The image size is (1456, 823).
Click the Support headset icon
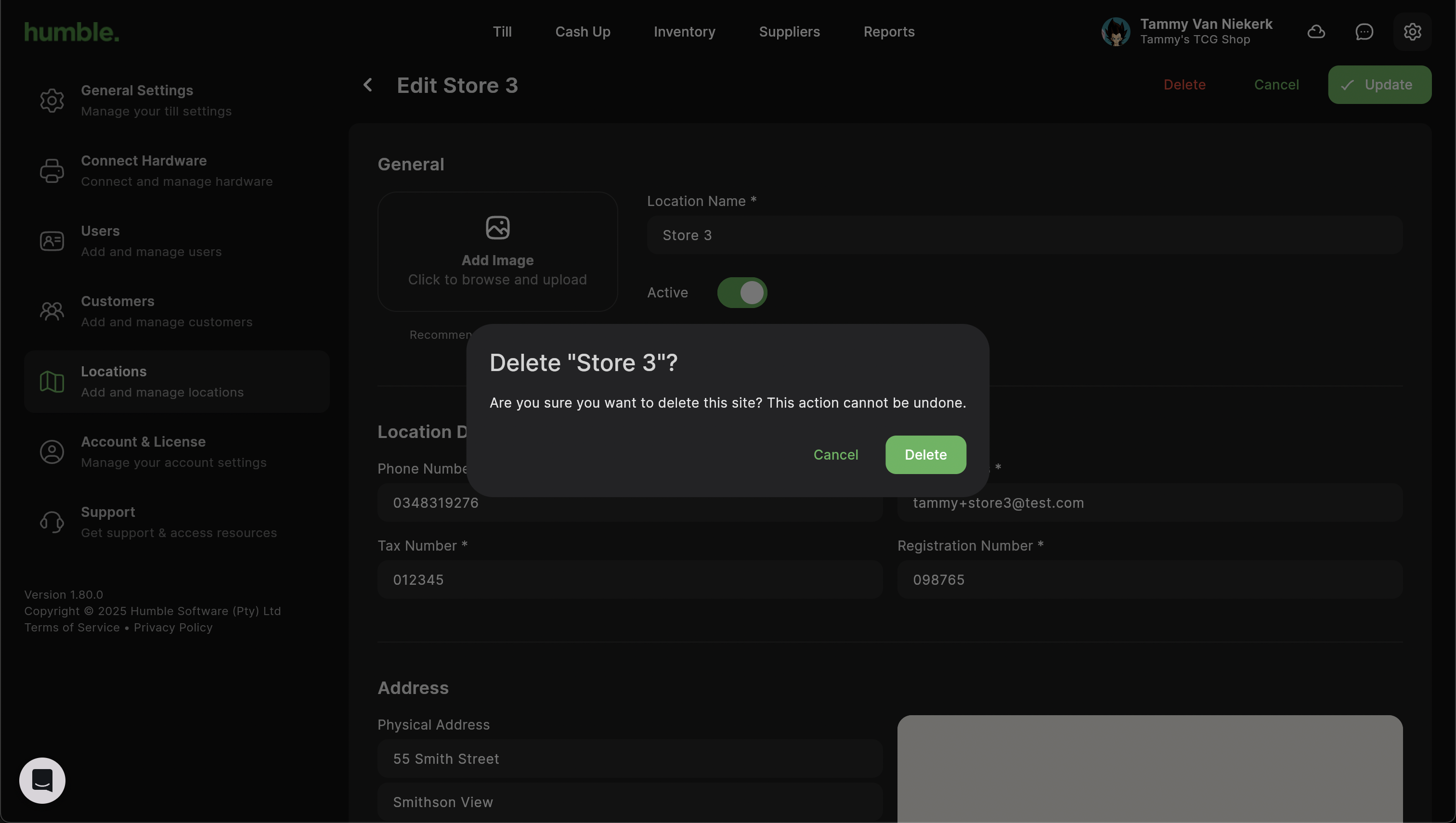[x=52, y=522]
